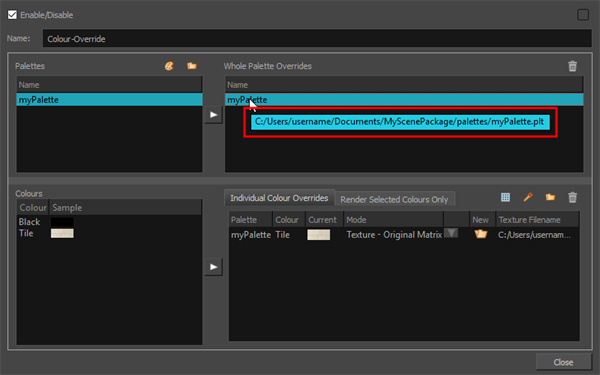
Task: Click the grid icon in colour overrides toolbar
Action: click(505, 197)
